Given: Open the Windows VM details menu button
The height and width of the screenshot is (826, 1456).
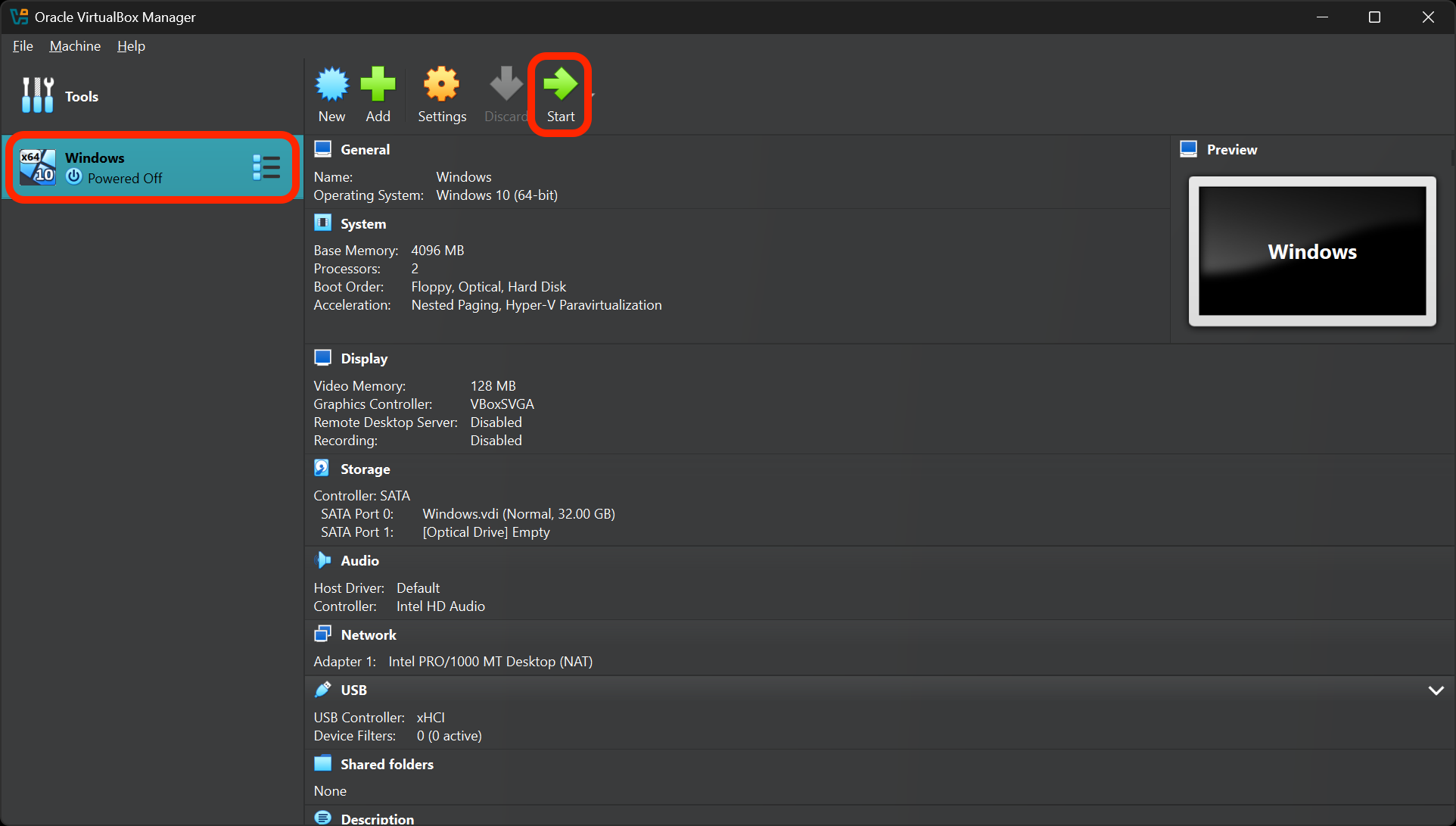Looking at the screenshot, I should [266, 167].
